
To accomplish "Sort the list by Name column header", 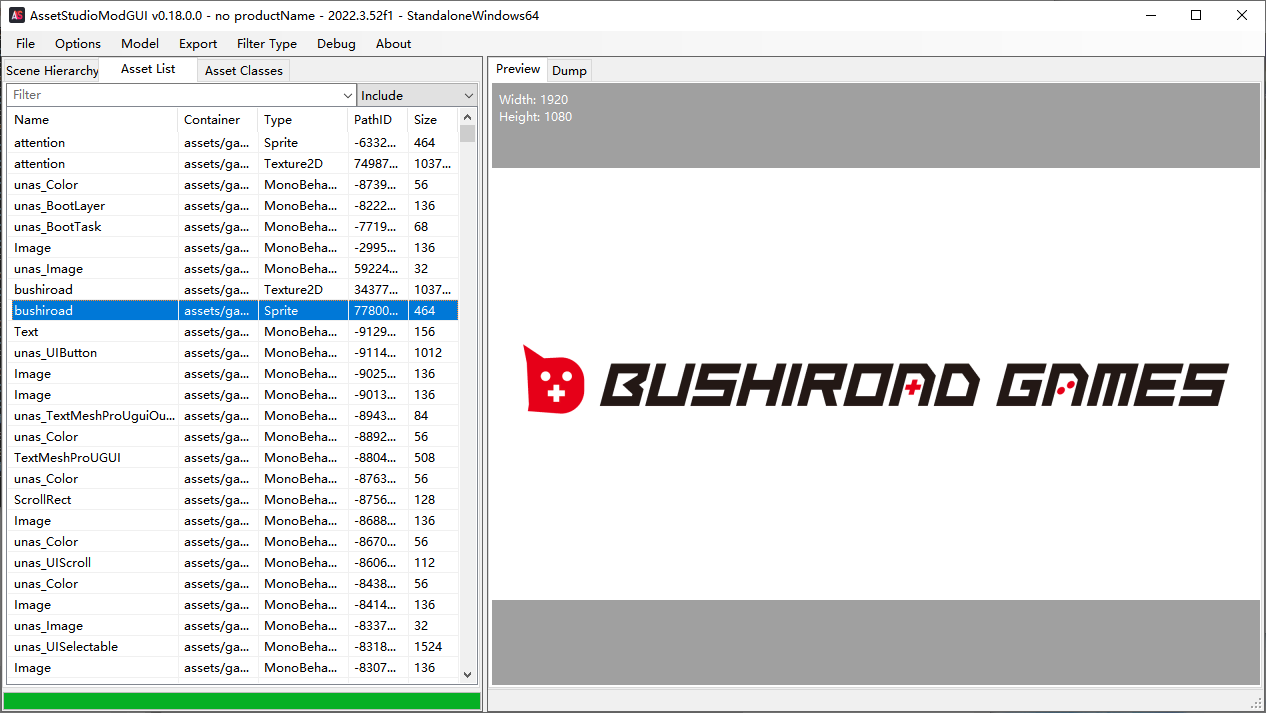I will (94, 119).
